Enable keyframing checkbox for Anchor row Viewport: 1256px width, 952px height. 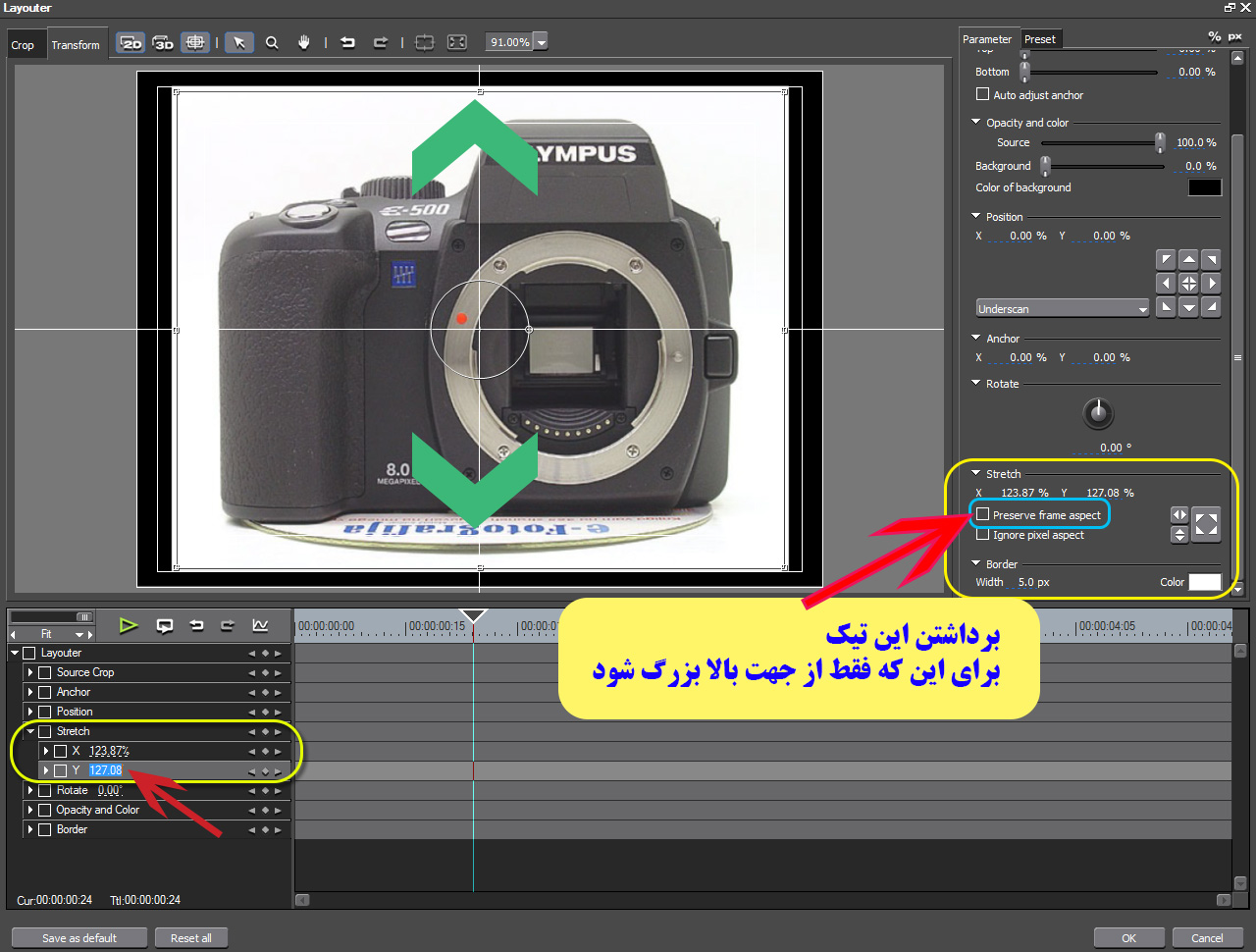(44, 692)
